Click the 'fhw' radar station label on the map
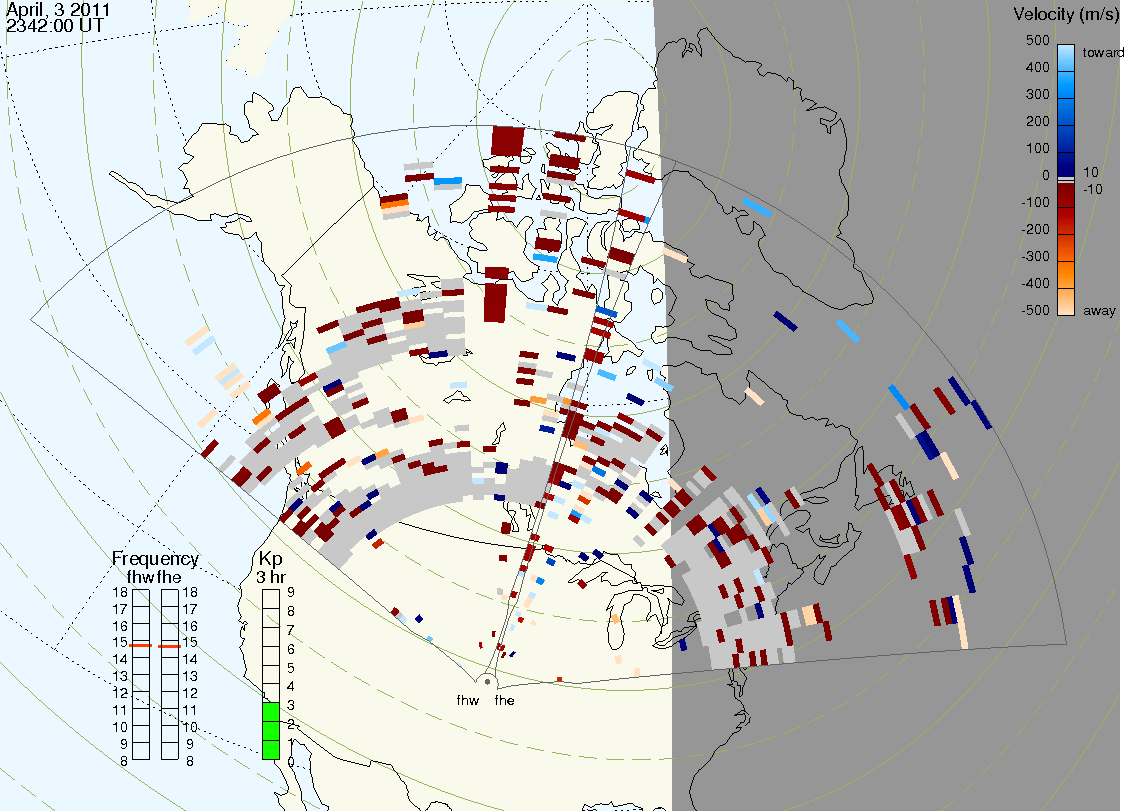The width and height of the screenshot is (1124, 811). coord(467,700)
